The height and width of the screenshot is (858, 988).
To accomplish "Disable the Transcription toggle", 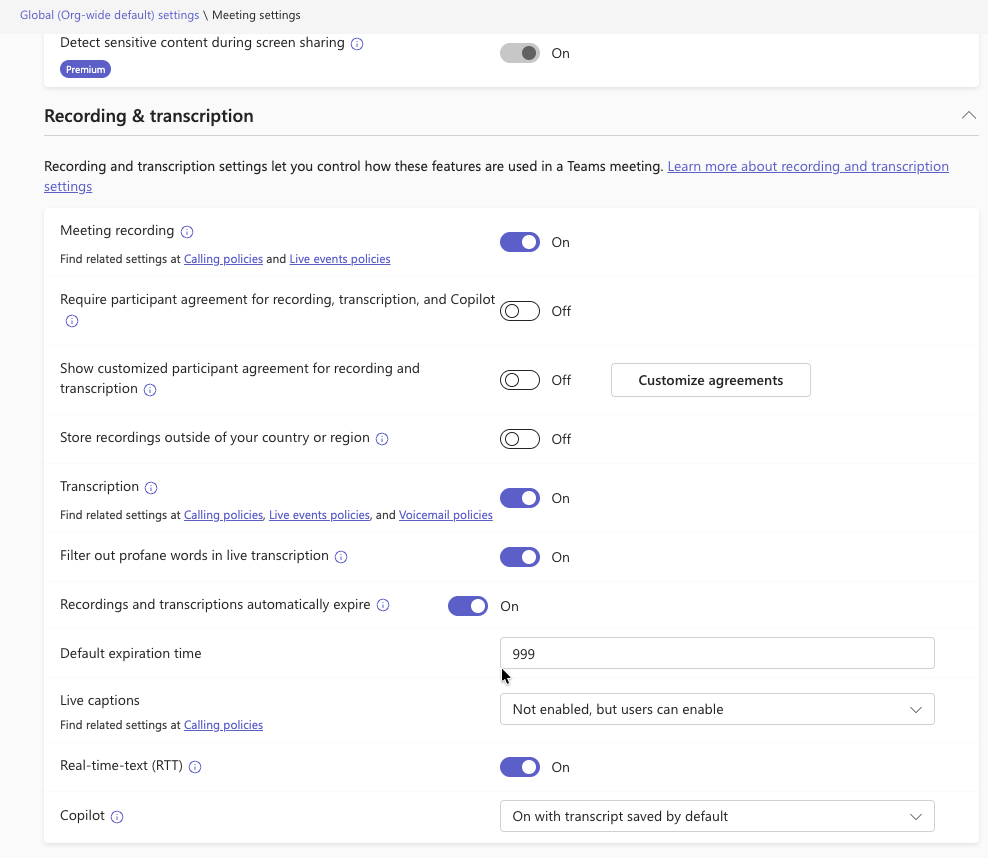I will coord(520,498).
